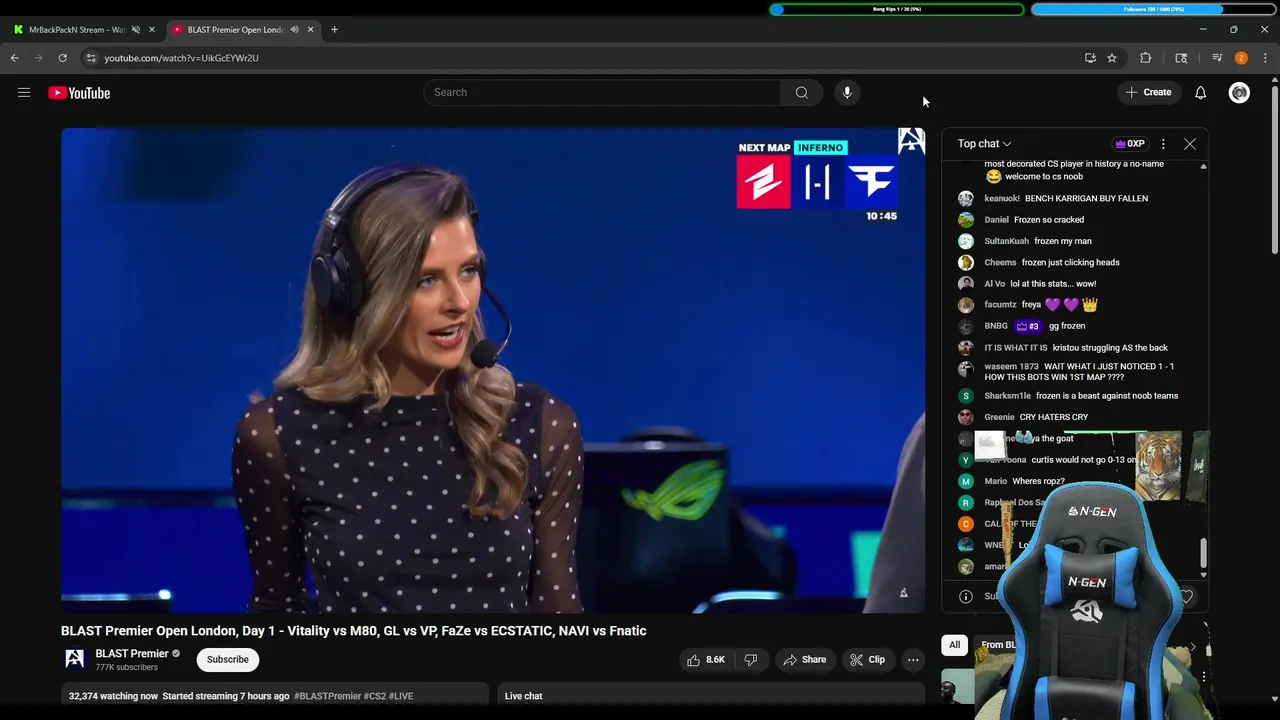Open the Chrome profile avatar

[1241, 58]
